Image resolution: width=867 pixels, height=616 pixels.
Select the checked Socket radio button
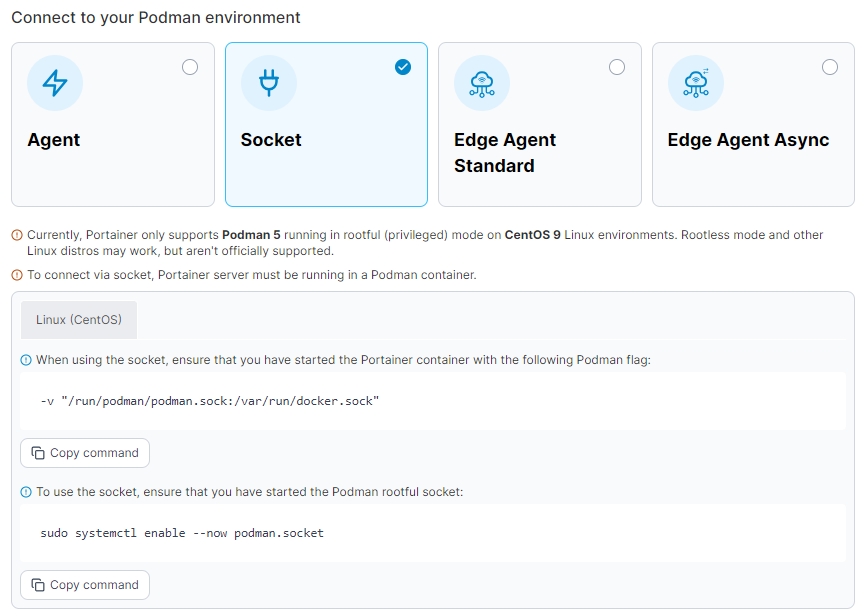[403, 67]
